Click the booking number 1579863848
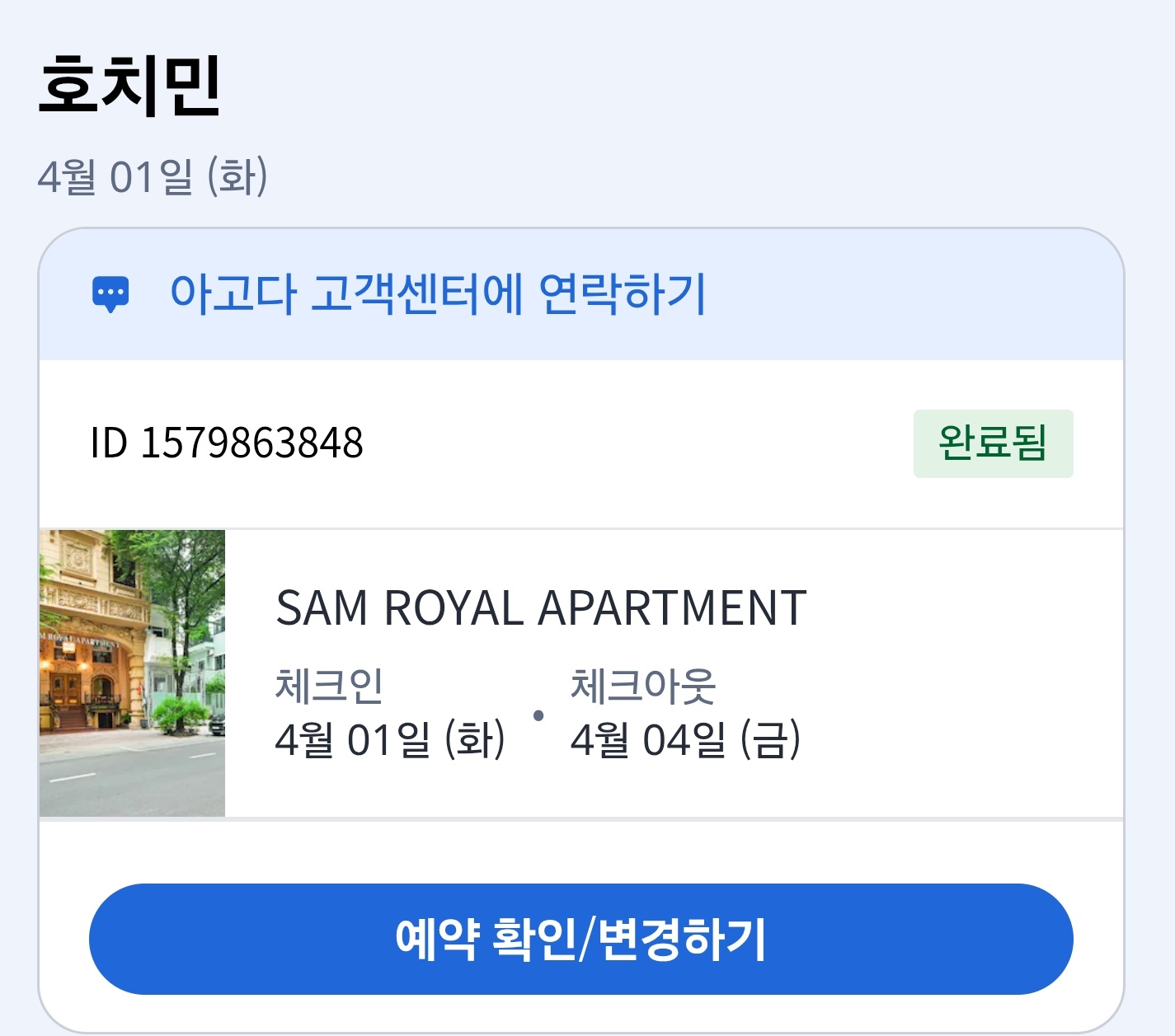 251,443
